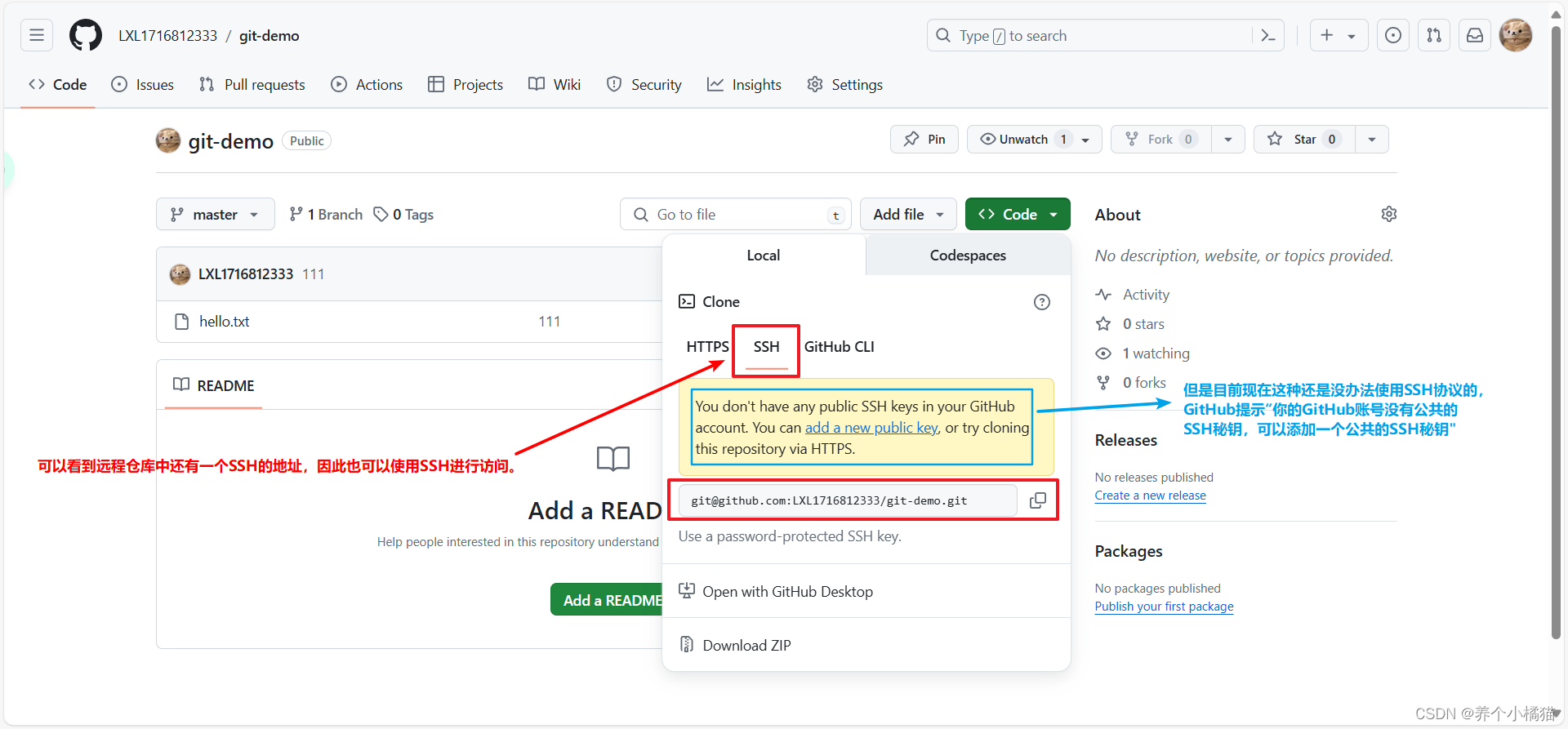
Task: Open the hello.txt file
Action: (225, 322)
